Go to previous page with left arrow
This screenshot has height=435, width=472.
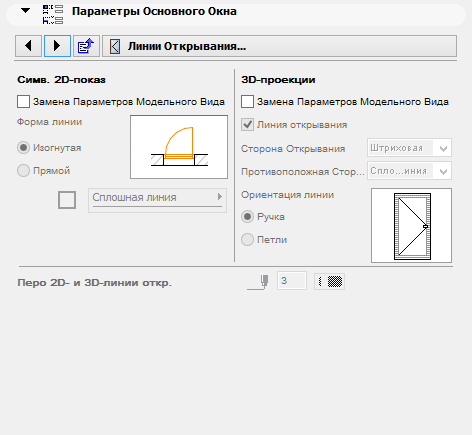coord(28,46)
